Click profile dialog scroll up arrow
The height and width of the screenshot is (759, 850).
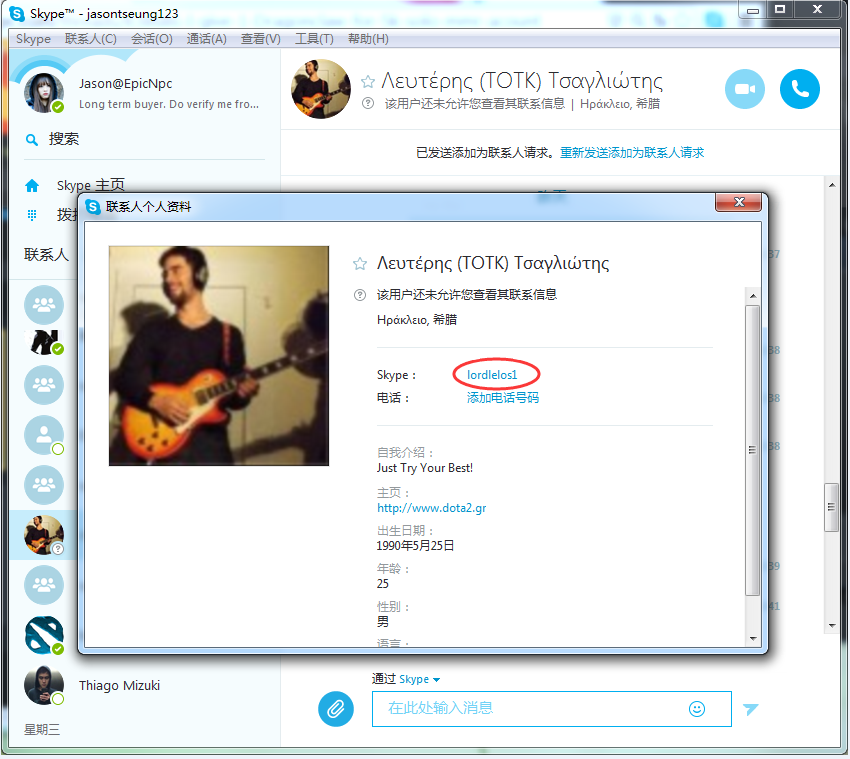(753, 296)
